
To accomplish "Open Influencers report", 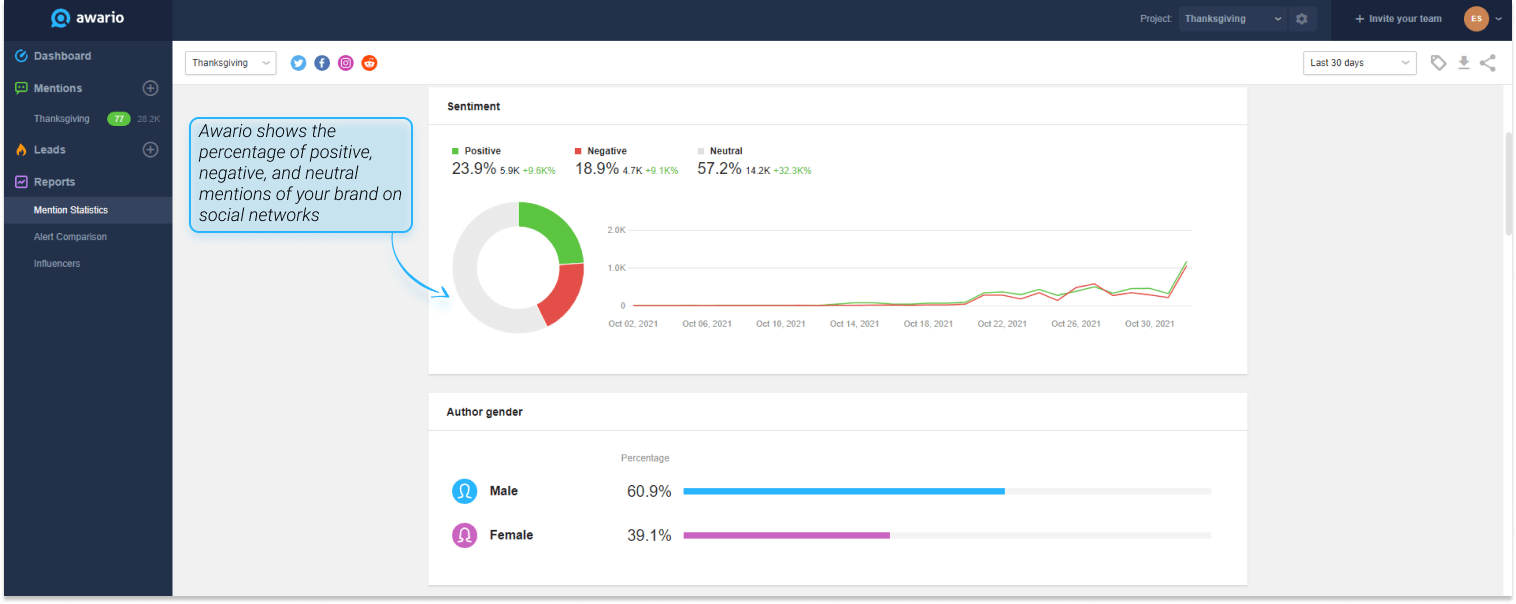I will (57, 264).
